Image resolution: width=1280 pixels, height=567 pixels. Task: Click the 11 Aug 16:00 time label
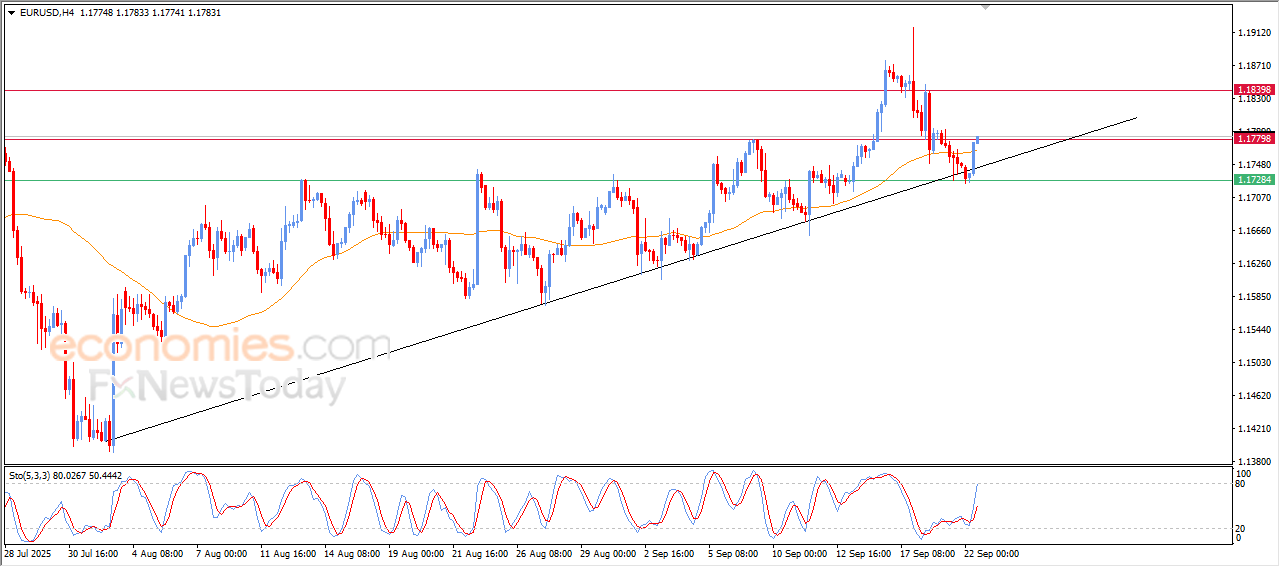286,553
